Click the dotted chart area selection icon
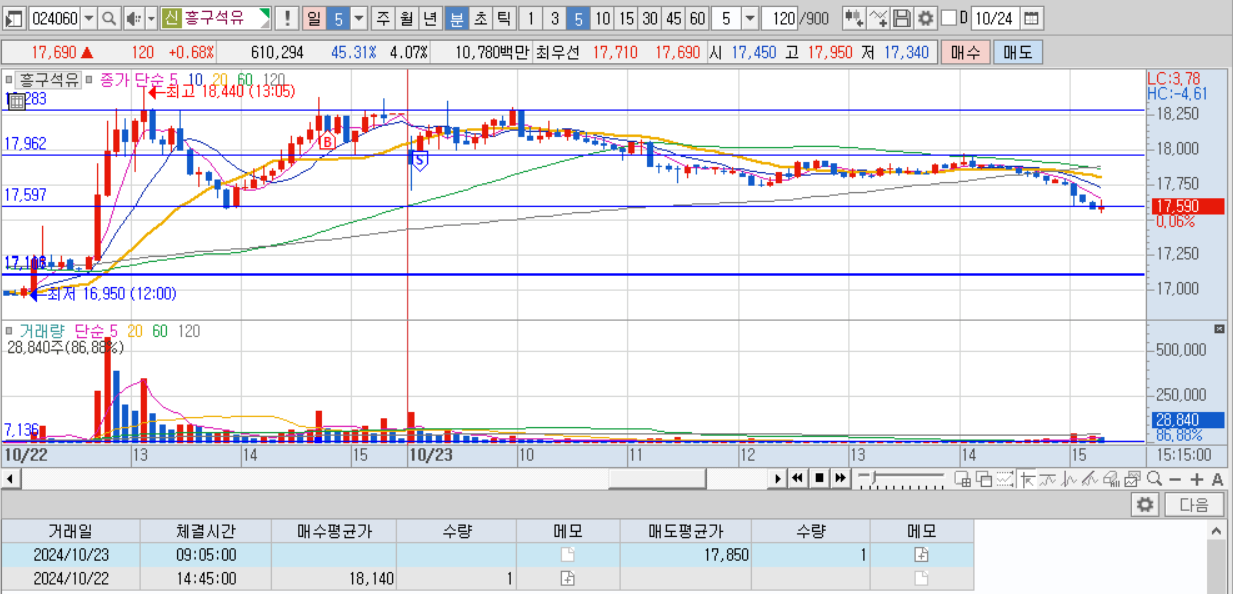Image resolution: width=1233 pixels, height=594 pixels. pos(1004,479)
